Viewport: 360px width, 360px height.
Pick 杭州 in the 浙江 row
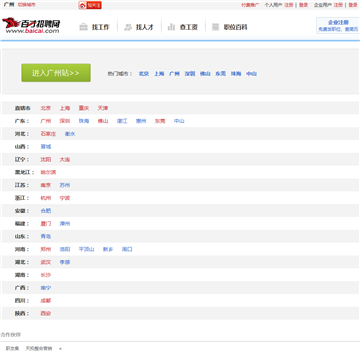(x=46, y=198)
